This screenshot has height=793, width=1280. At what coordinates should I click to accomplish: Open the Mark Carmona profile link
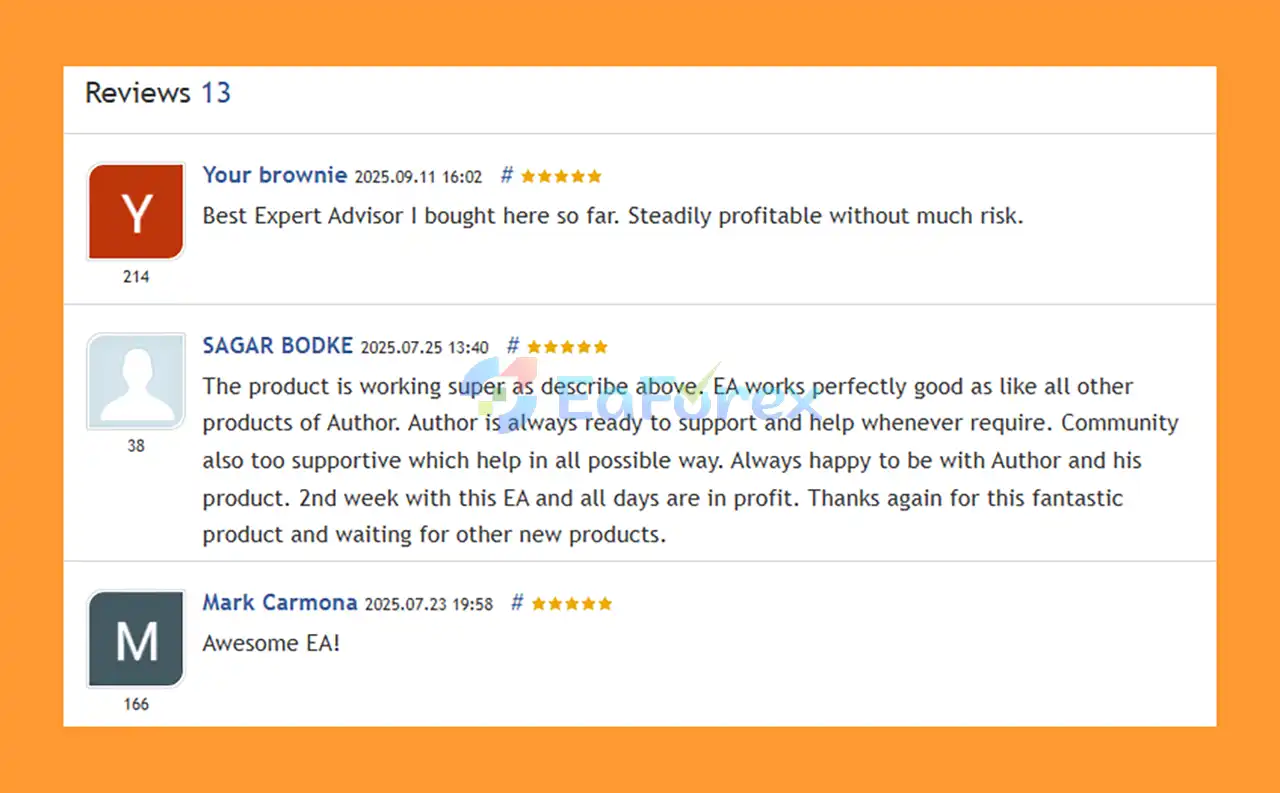click(x=280, y=602)
